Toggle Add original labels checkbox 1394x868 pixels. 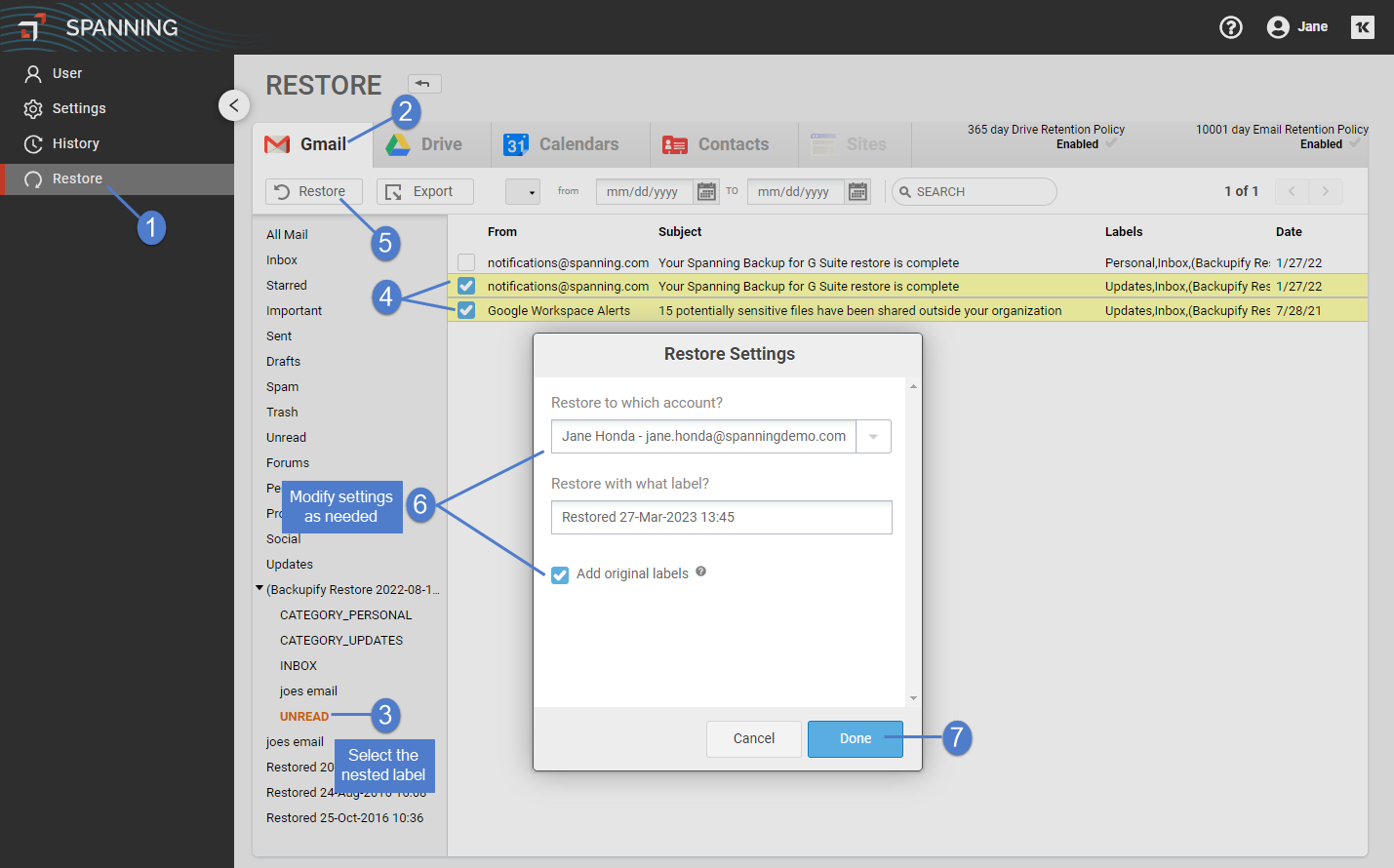[560, 574]
